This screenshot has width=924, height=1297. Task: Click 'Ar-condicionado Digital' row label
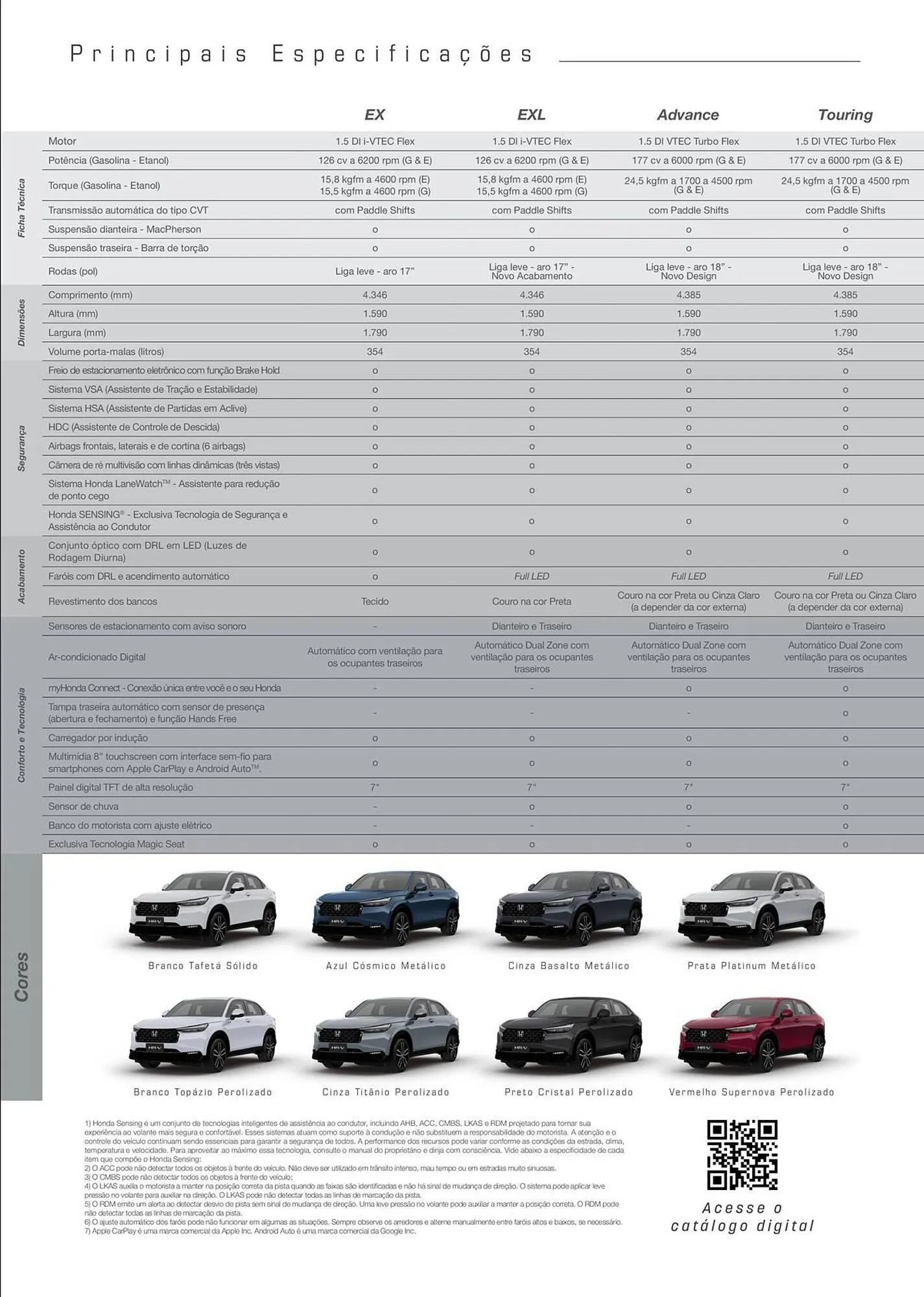pyautogui.click(x=97, y=657)
